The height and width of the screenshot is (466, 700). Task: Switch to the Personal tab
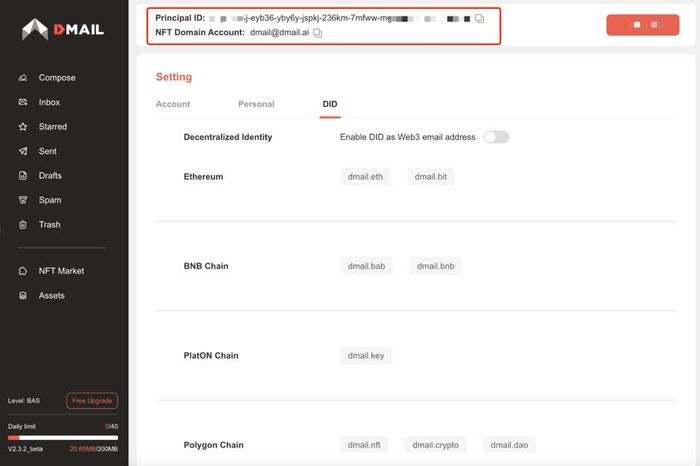[256, 104]
